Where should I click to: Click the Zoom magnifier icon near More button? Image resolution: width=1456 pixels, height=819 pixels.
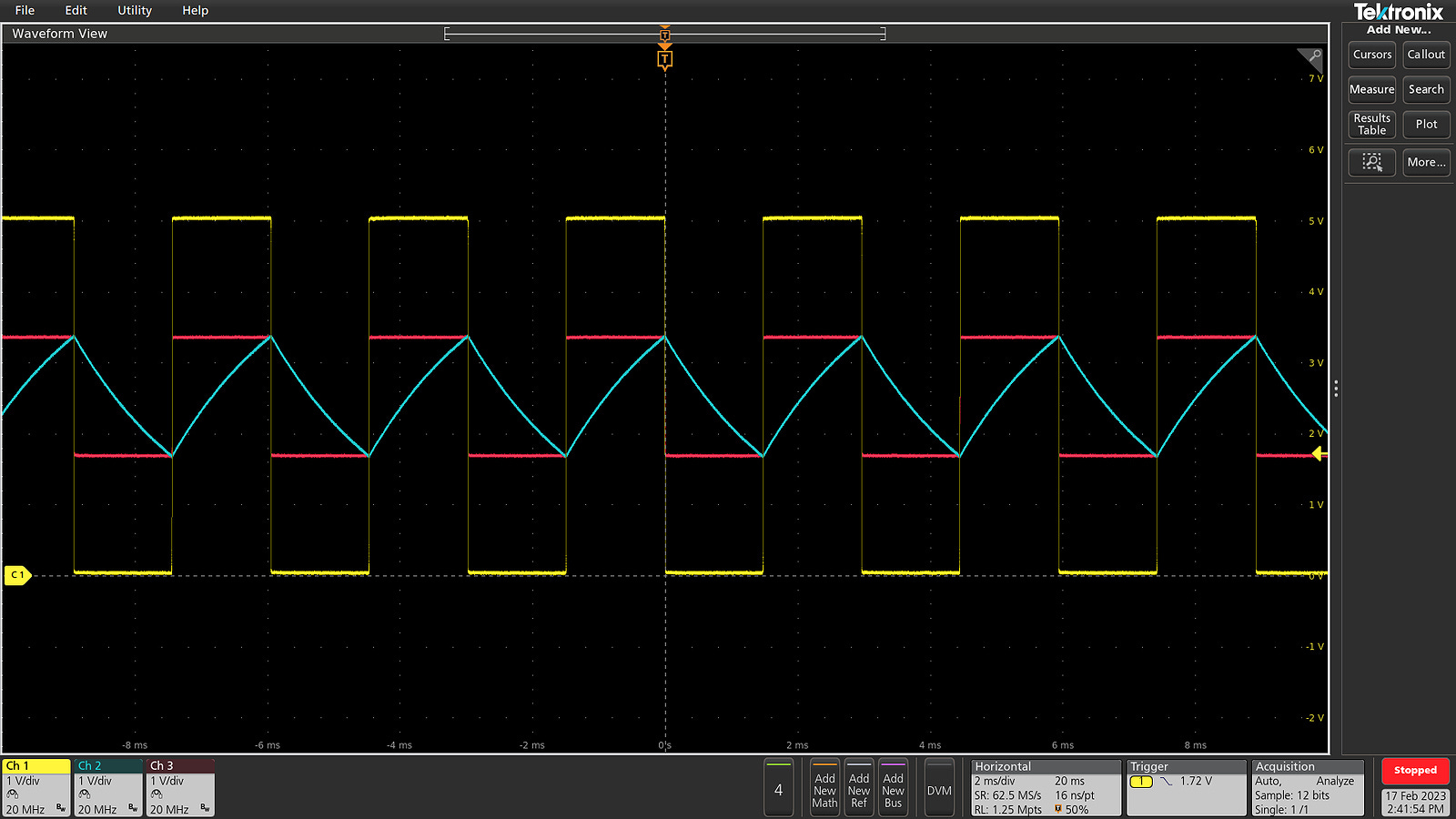pyautogui.click(x=1371, y=162)
